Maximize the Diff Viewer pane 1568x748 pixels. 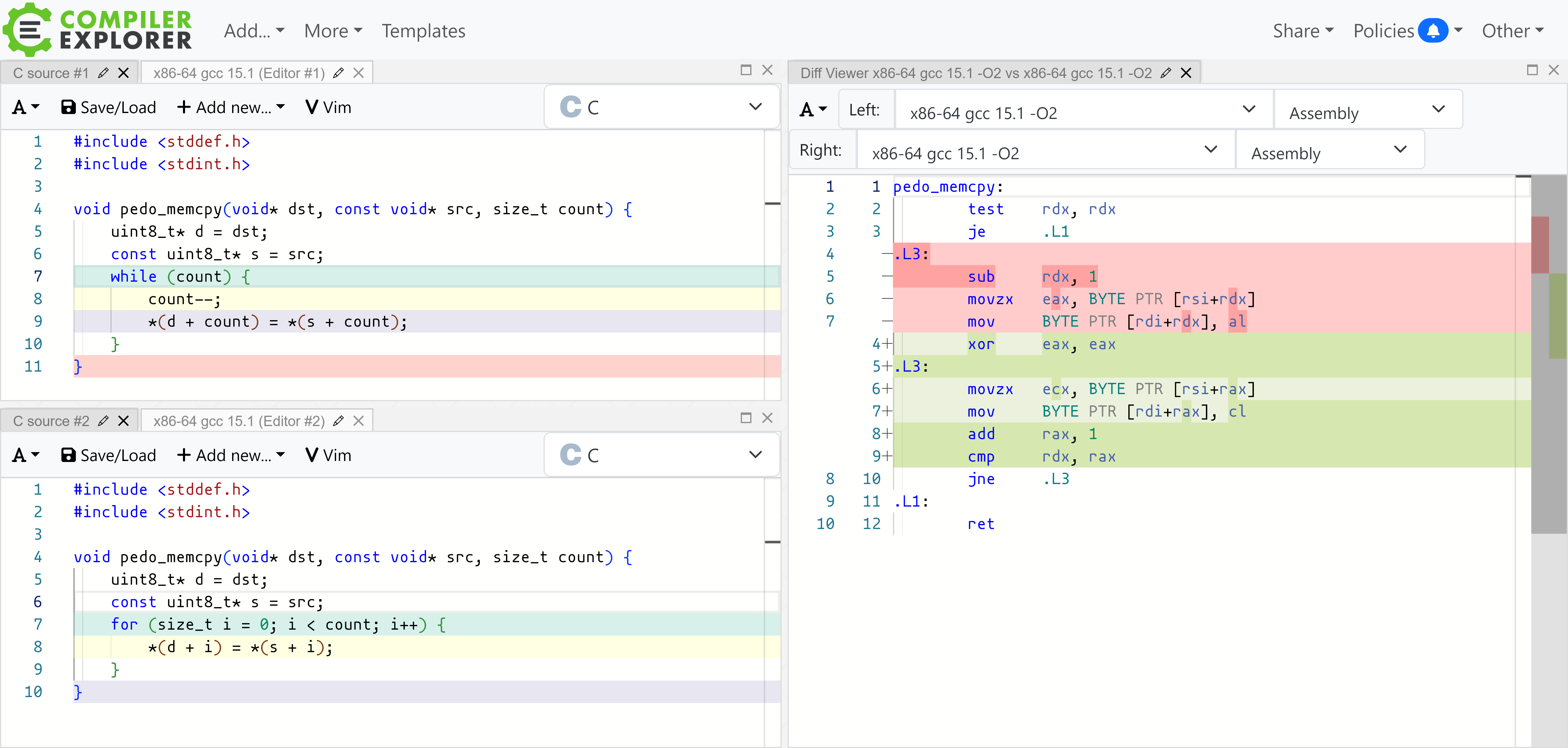click(1533, 70)
